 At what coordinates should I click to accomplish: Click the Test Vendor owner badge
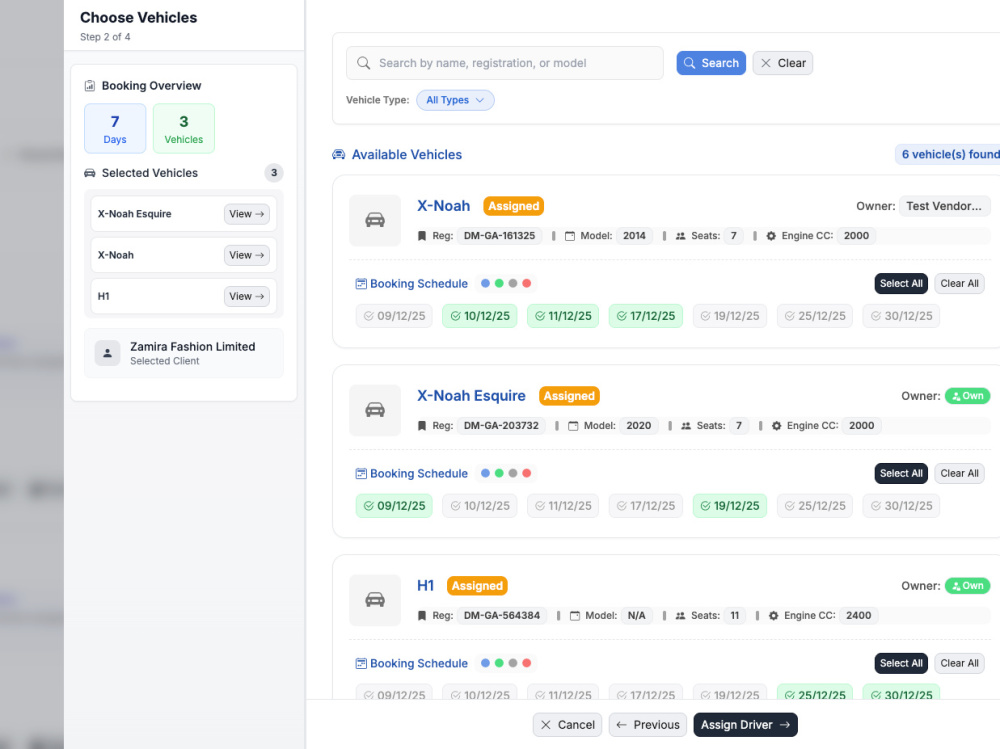(945, 206)
